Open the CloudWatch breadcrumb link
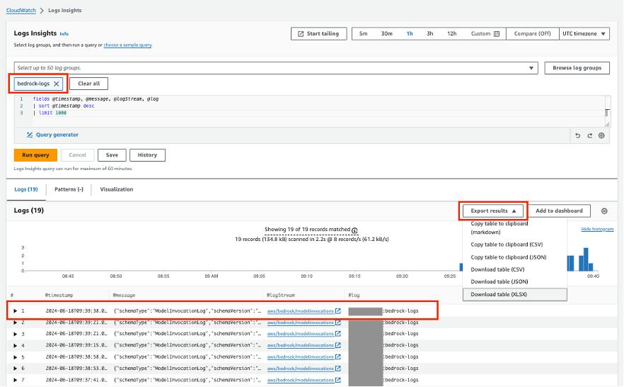Screen dimensions: 624x387 pyautogui.click(x=21, y=10)
